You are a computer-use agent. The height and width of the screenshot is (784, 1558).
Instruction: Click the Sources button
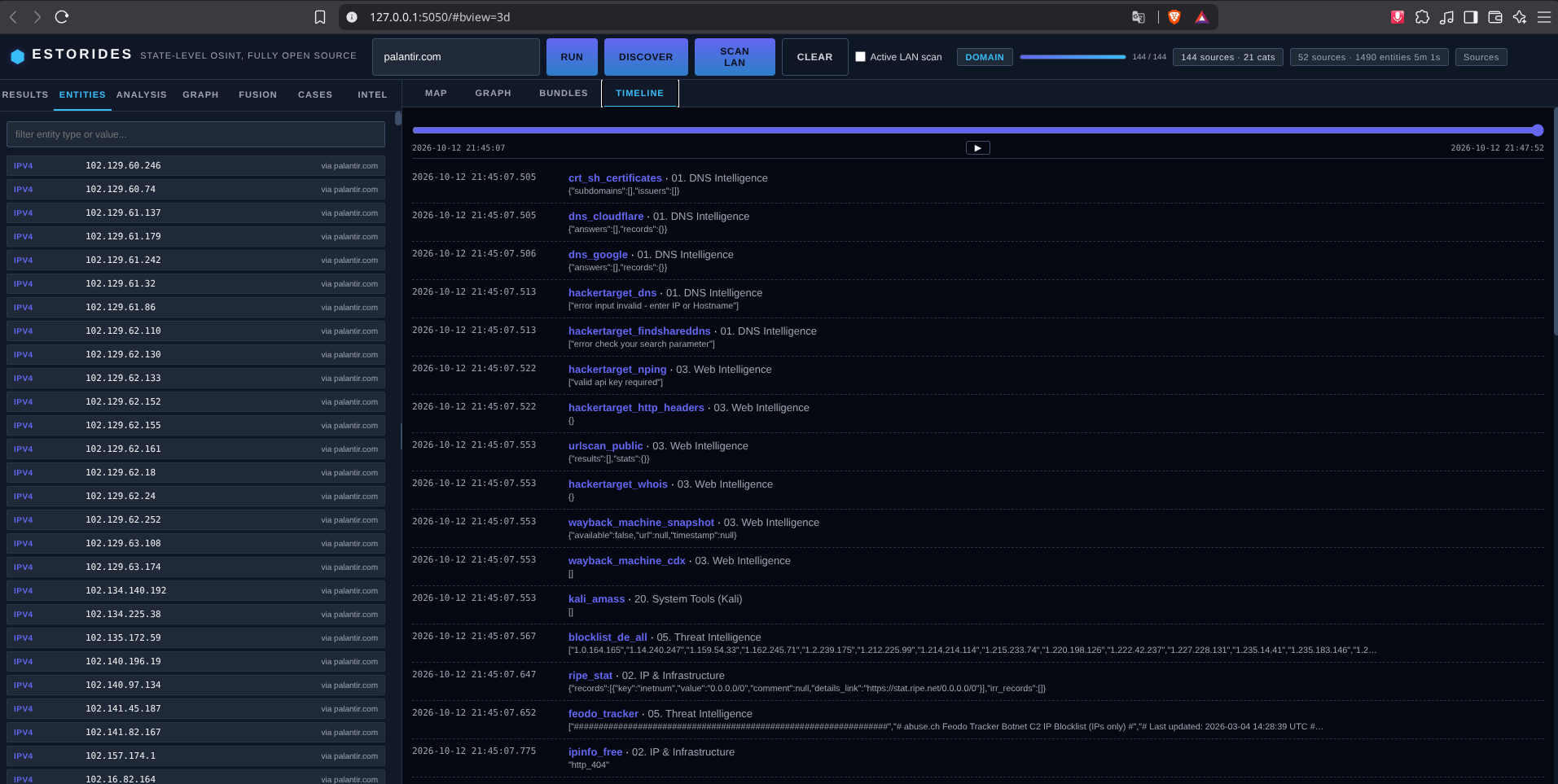pyautogui.click(x=1481, y=57)
